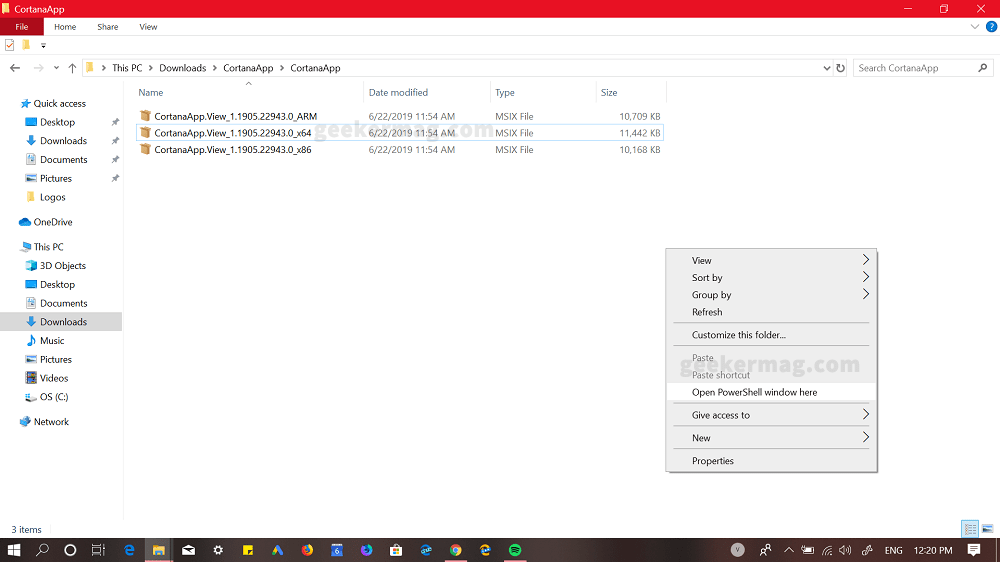Viewport: 1000px width, 562px height.
Task: Open the Windows Start menu
Action: tap(13, 550)
